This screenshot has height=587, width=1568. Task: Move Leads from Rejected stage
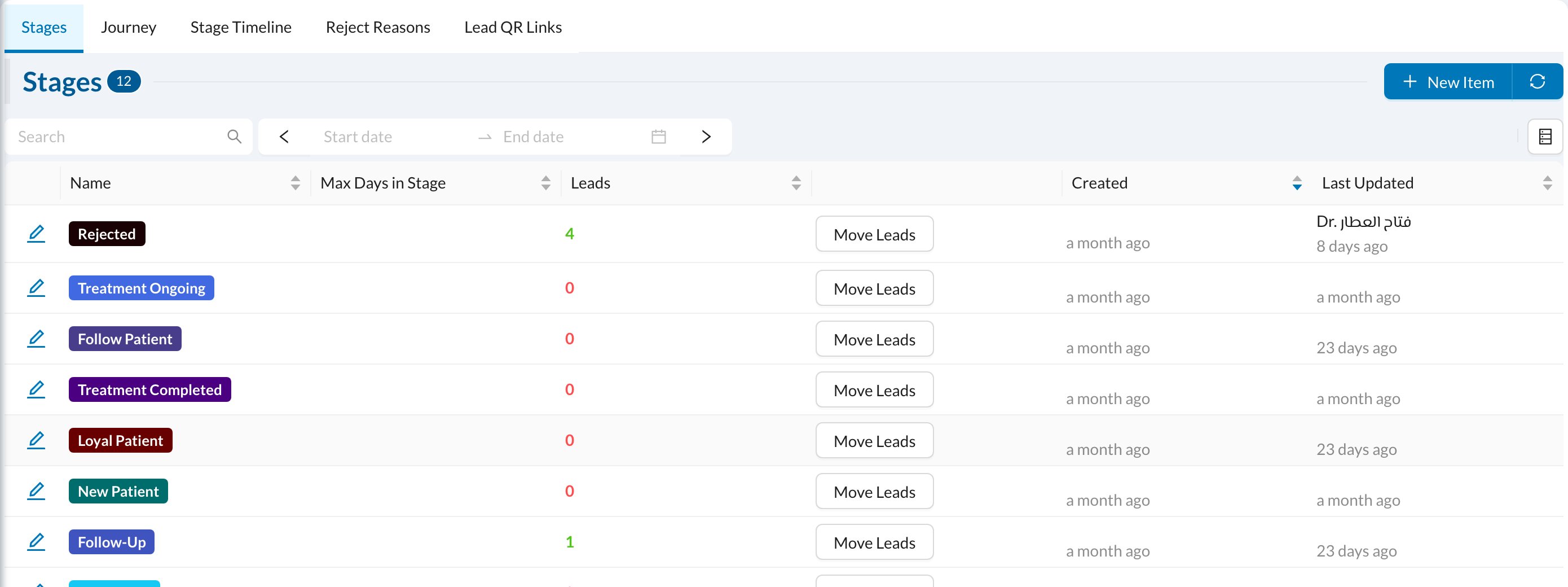pos(874,234)
